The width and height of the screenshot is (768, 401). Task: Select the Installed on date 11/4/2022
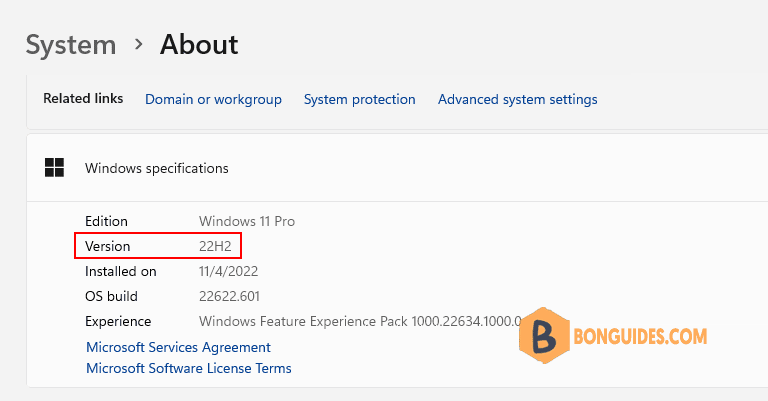pos(228,271)
